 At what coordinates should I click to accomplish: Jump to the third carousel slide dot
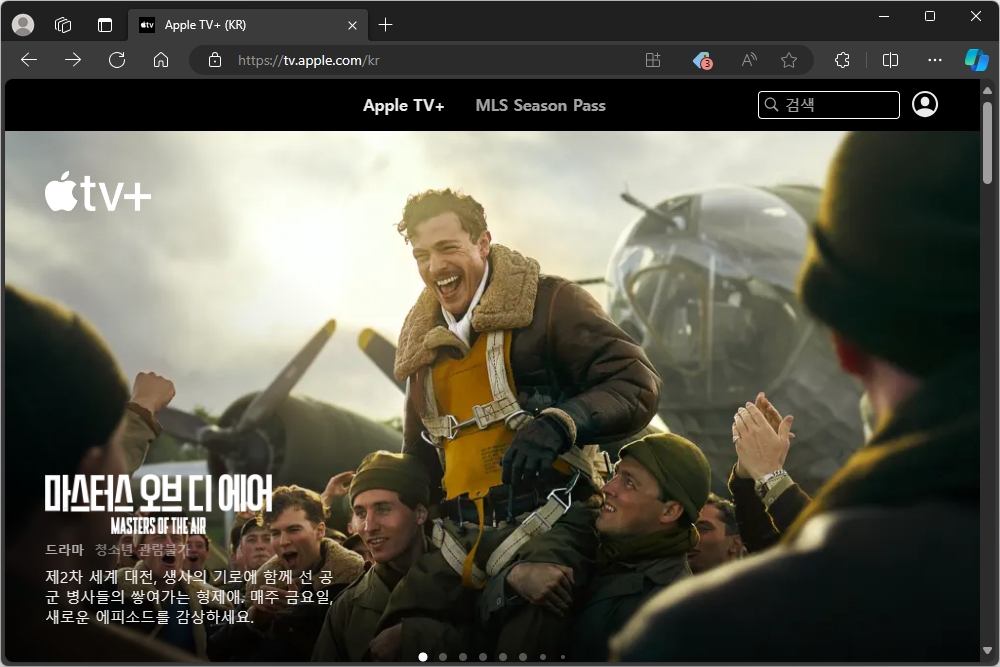(x=463, y=657)
